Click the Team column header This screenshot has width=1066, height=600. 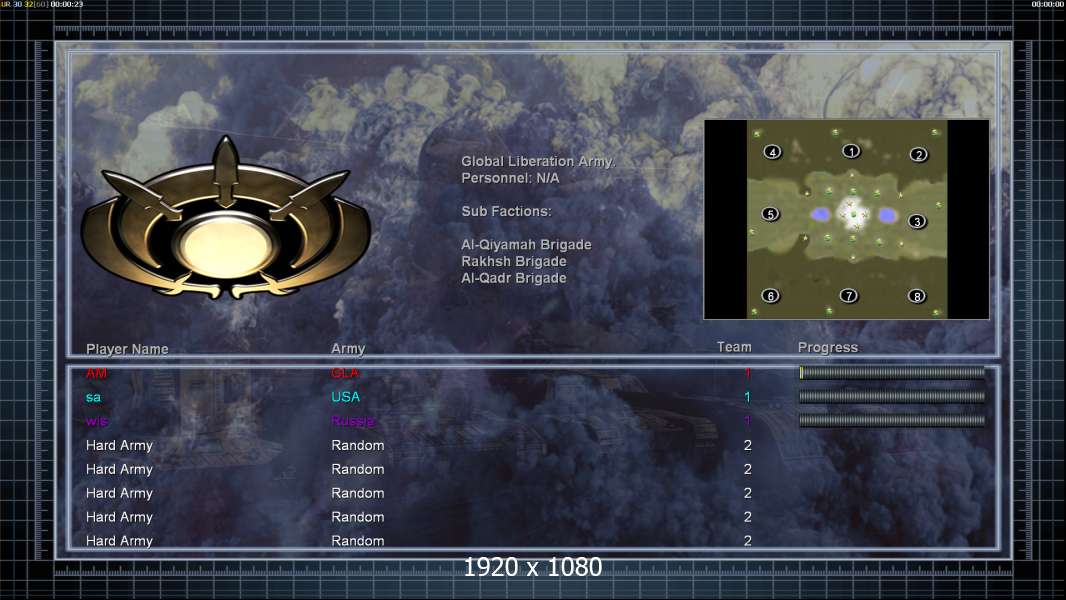click(x=734, y=347)
